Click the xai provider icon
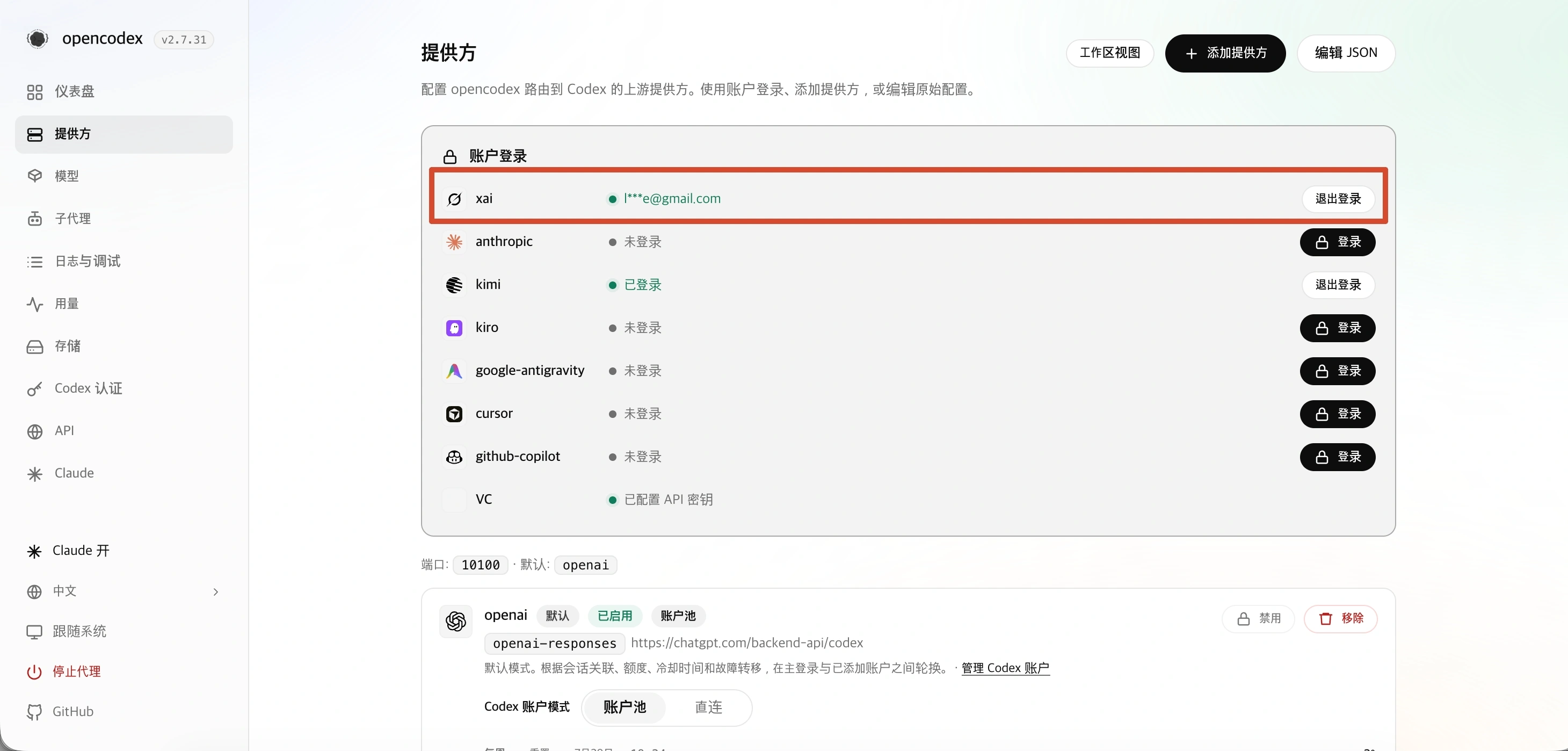 [454, 199]
